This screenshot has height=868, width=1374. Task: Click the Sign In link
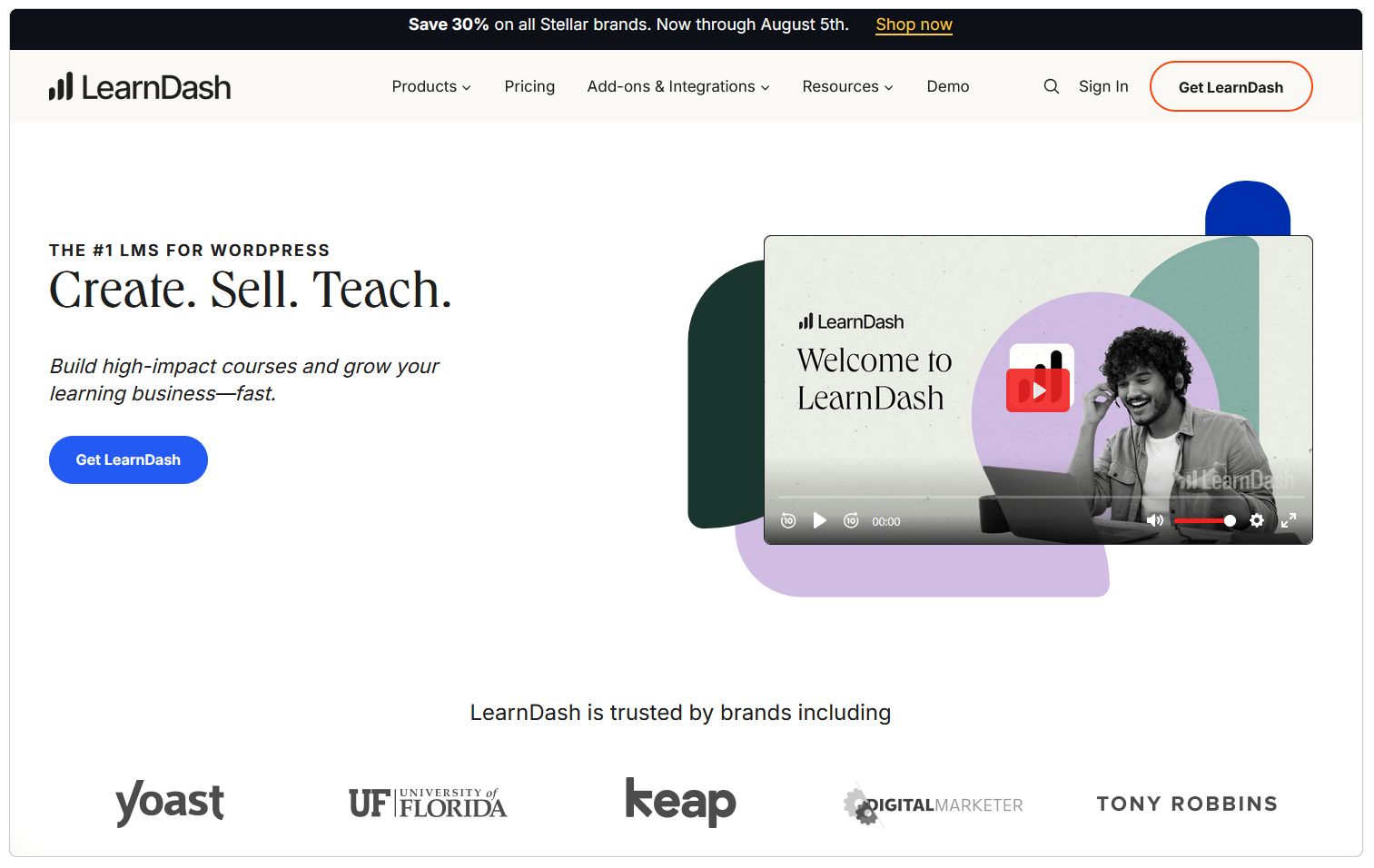point(1103,86)
